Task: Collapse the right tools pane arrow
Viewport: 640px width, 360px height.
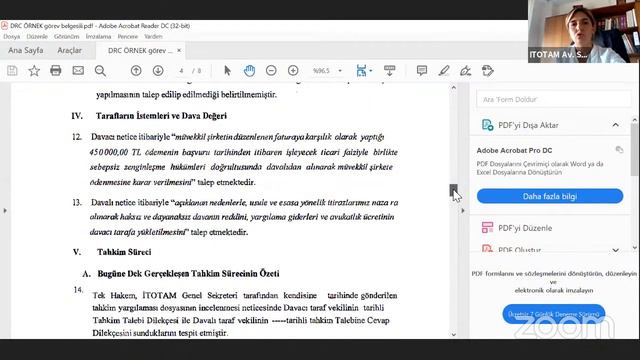Action: tap(462, 211)
